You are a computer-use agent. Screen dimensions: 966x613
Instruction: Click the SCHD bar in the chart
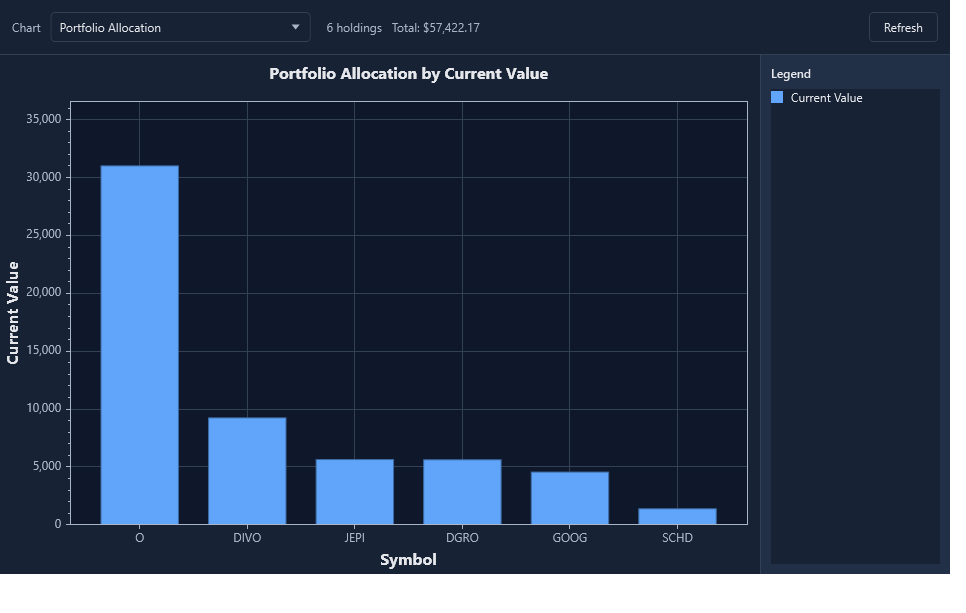pos(677,516)
